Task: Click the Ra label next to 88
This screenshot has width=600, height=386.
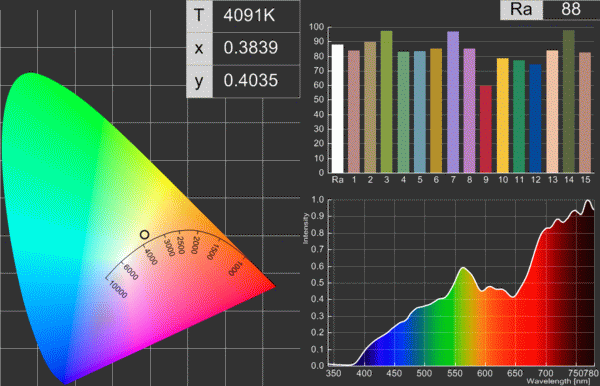Action: point(521,9)
